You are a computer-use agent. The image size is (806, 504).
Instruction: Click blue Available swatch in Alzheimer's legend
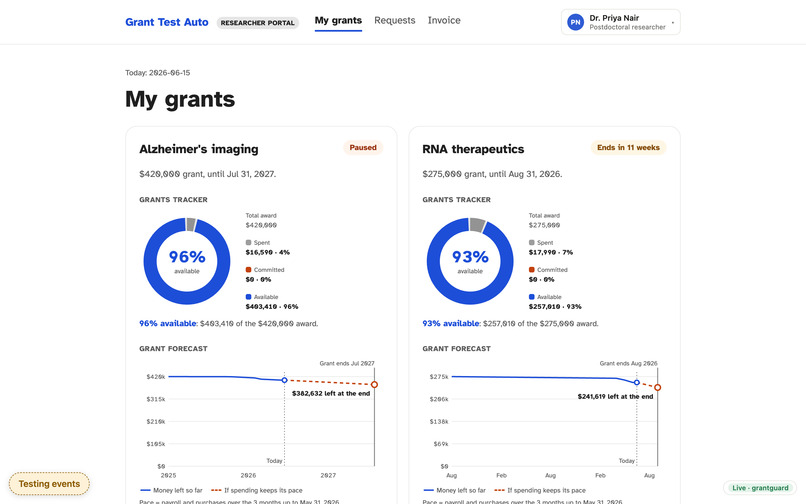click(248, 297)
